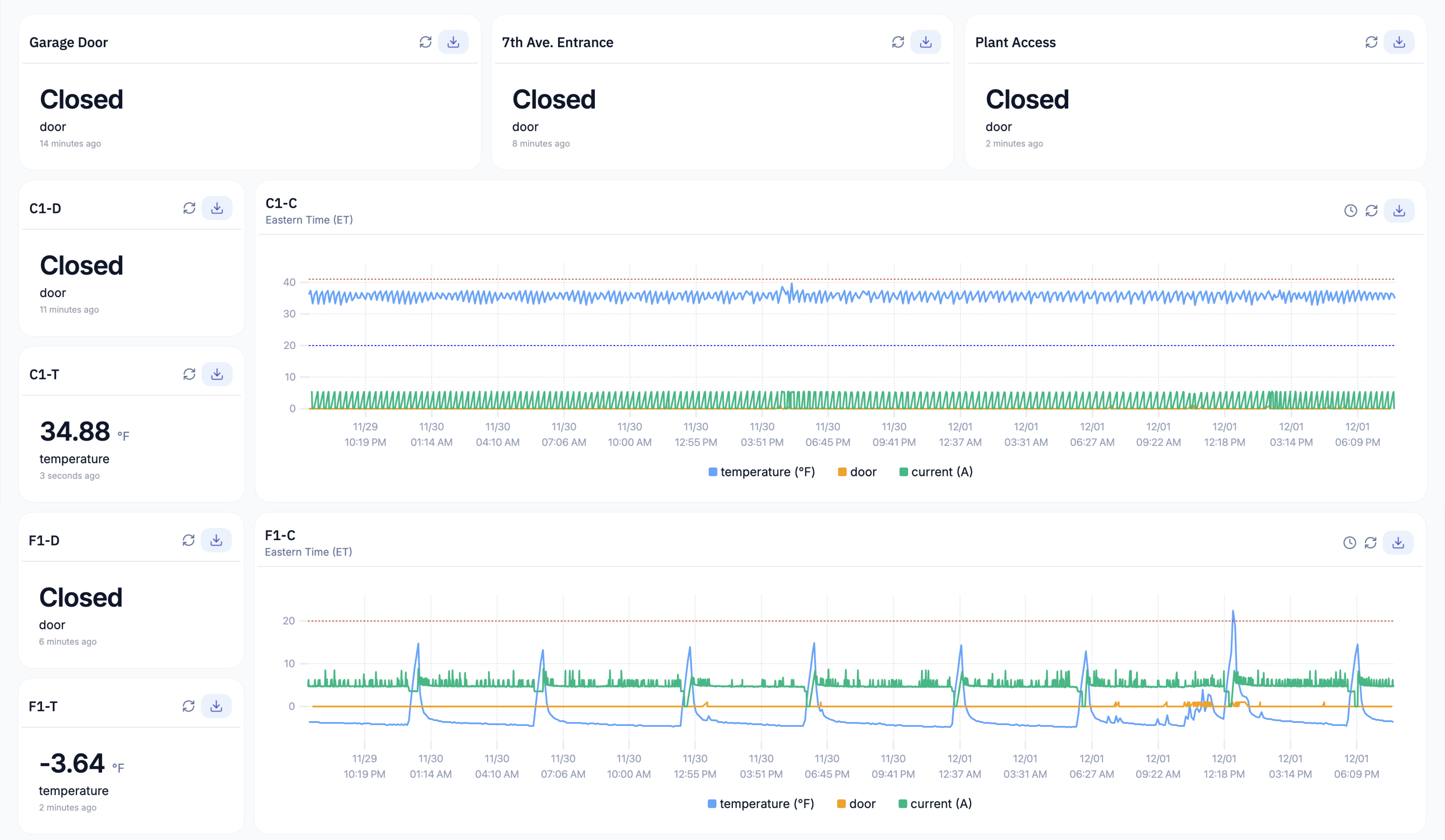
Task: Refresh the F1-D door card
Action: point(189,540)
